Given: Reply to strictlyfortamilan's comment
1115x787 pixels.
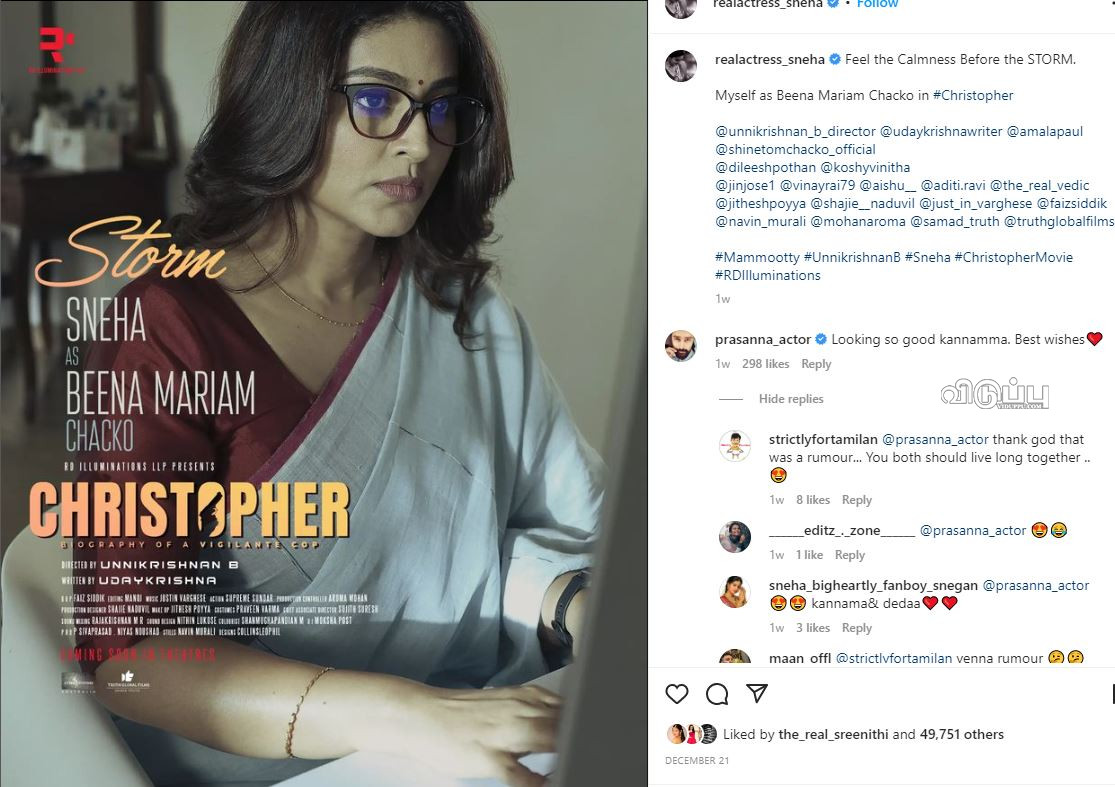Looking at the screenshot, I should [856, 500].
